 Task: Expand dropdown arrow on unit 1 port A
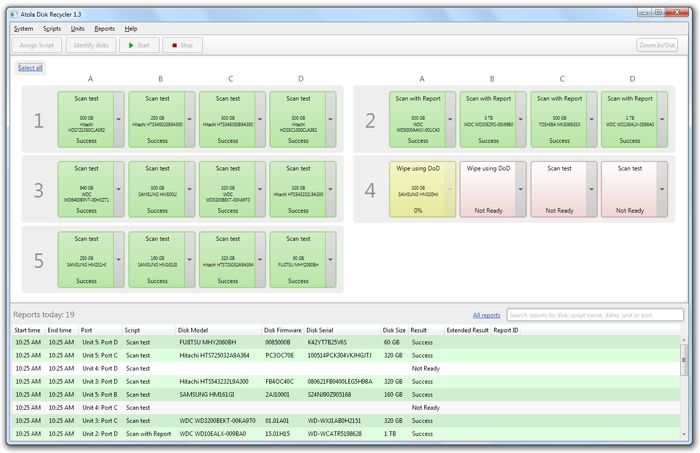pos(120,119)
